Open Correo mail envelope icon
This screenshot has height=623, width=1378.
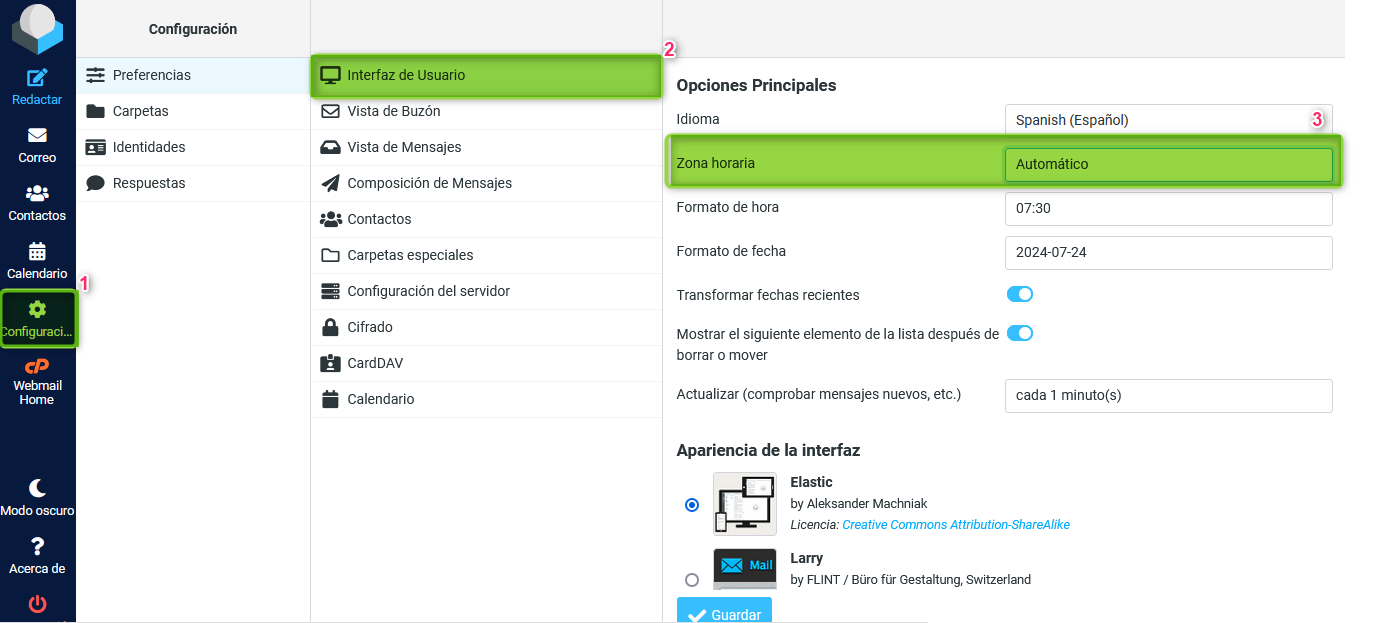tap(37, 136)
